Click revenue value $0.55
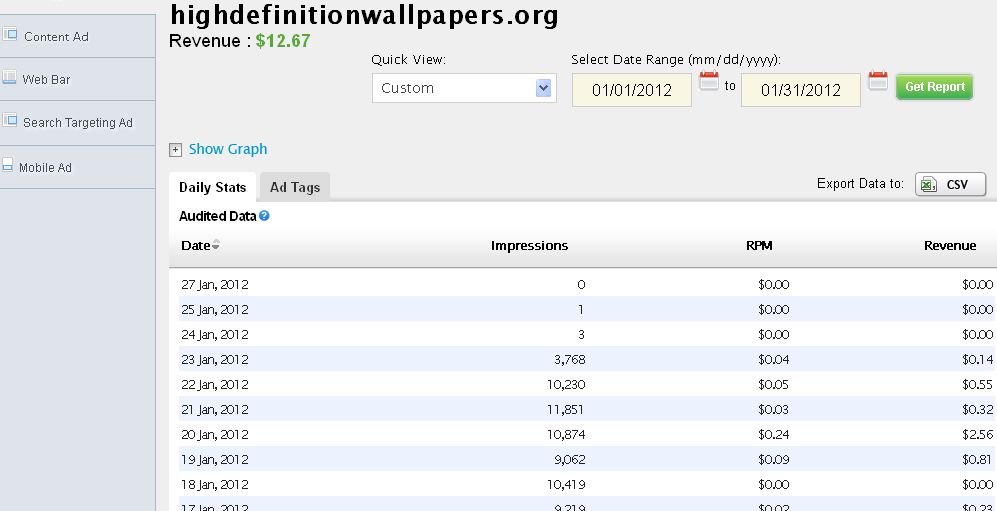This screenshot has width=997, height=511. coord(978,385)
